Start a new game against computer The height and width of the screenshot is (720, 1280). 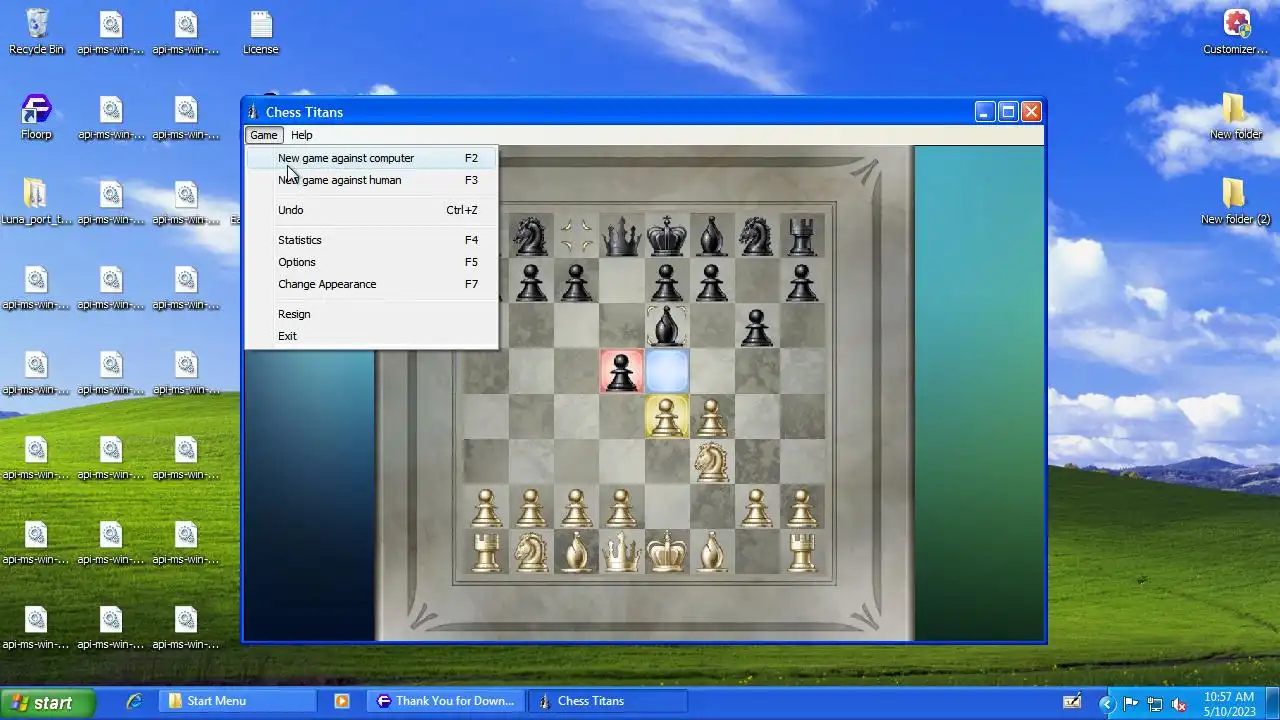point(371,158)
